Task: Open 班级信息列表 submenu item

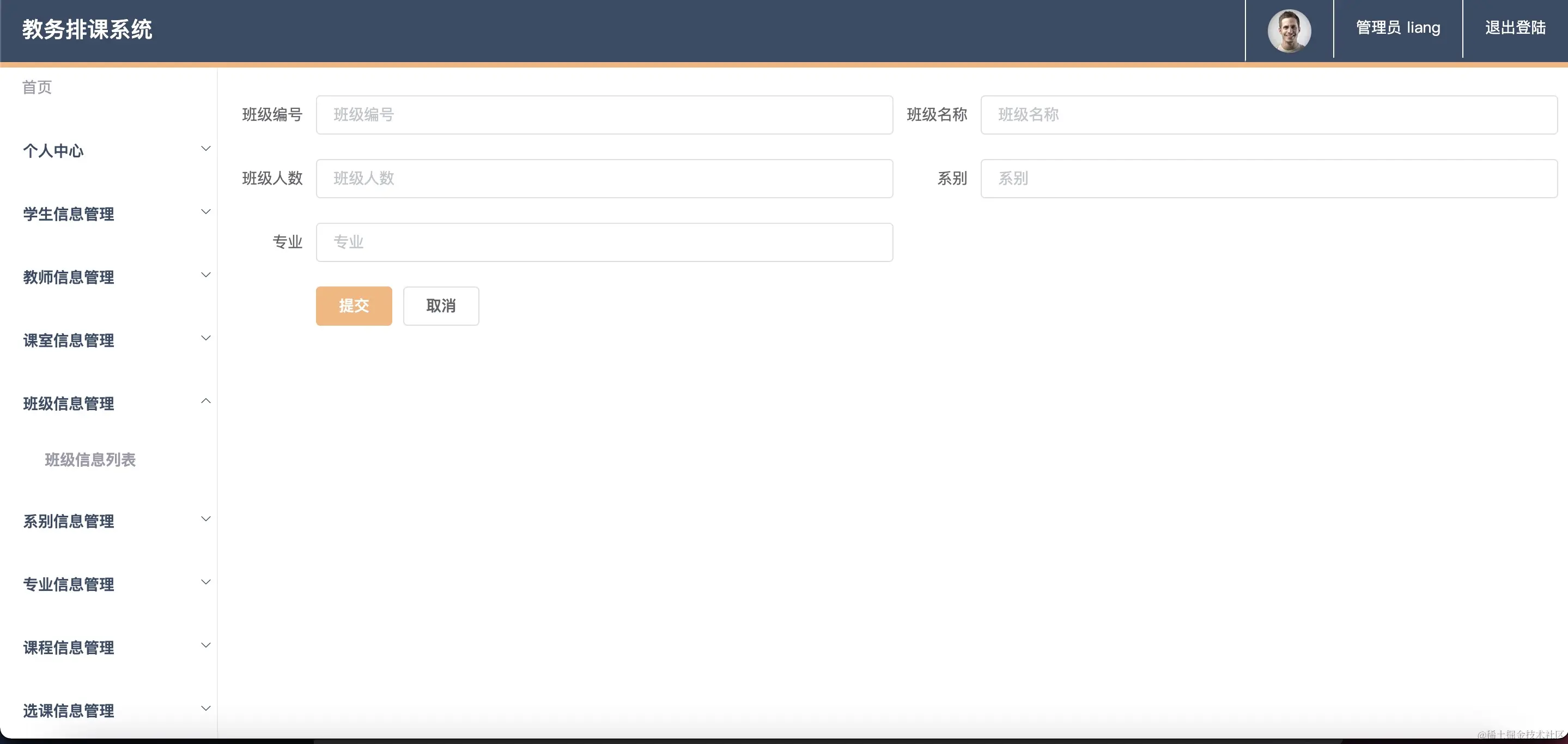Action: (90, 460)
